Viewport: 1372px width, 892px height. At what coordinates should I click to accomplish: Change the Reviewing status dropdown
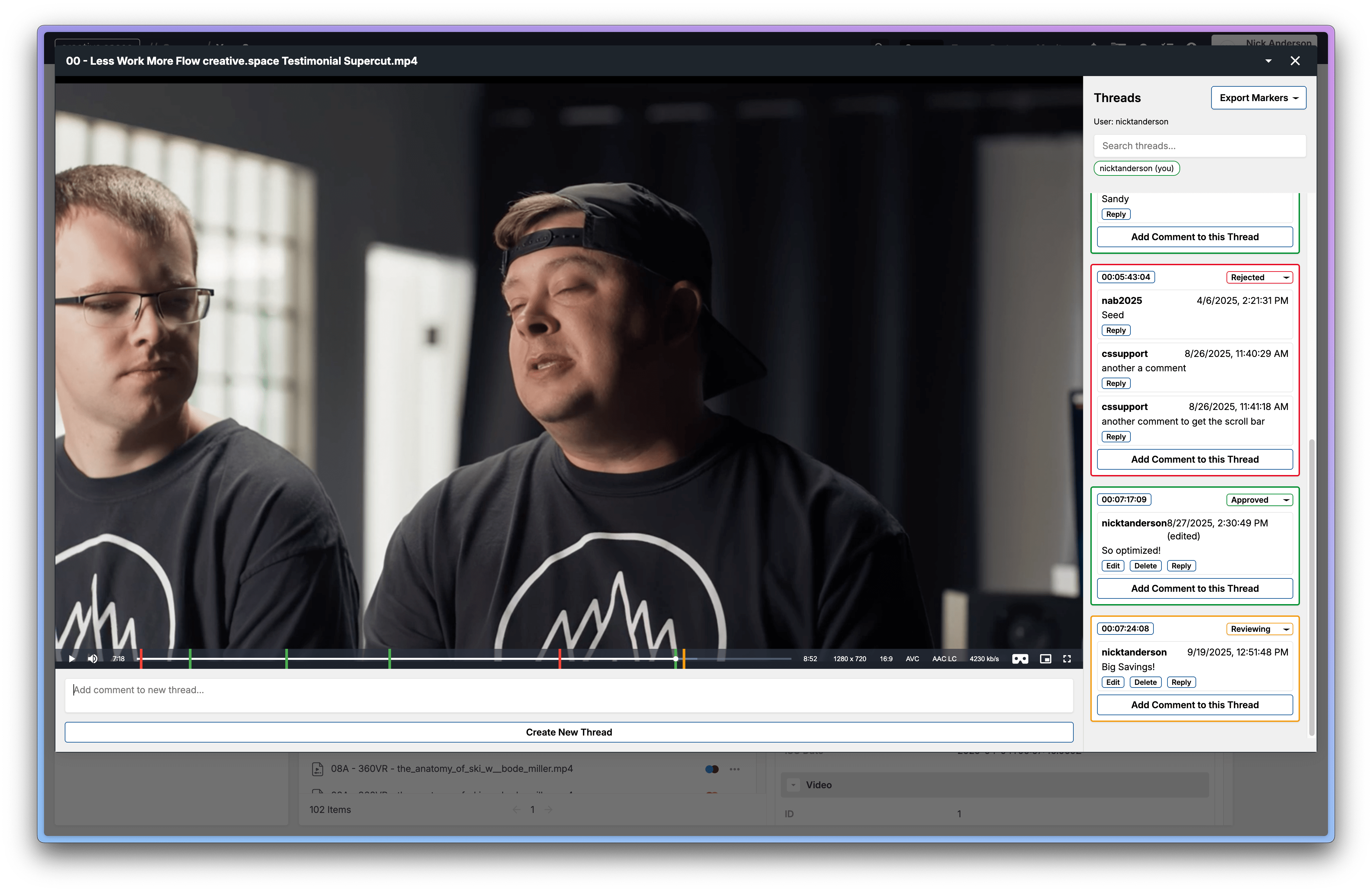click(x=1259, y=629)
